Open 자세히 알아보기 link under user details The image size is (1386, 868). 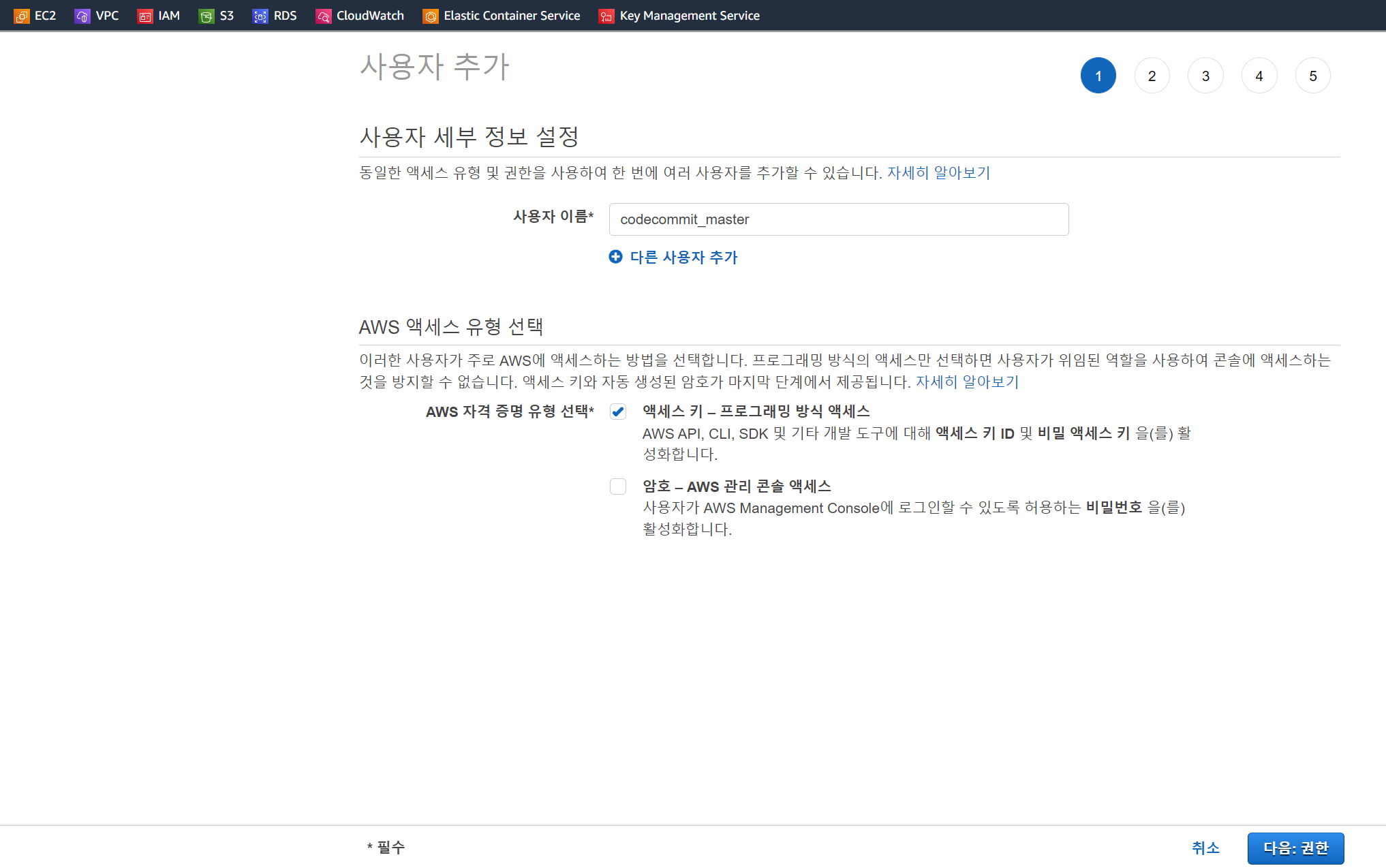[938, 173]
